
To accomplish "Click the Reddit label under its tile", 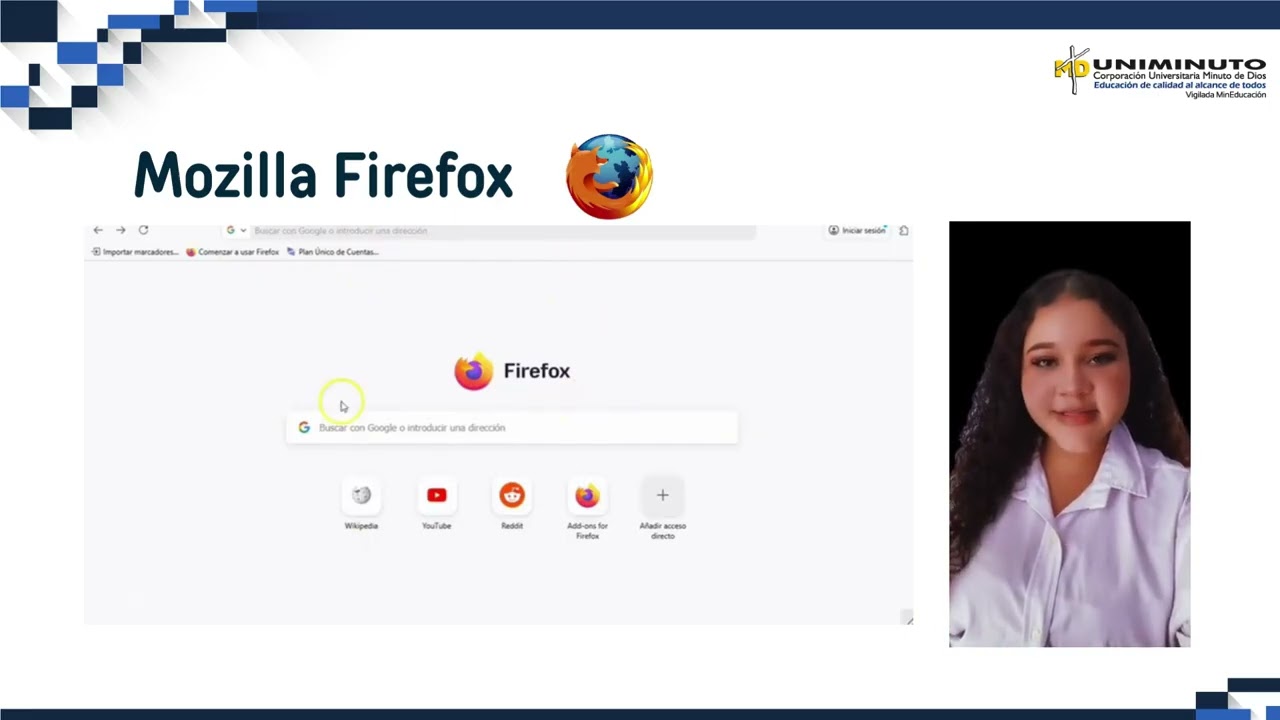I will pyautogui.click(x=512, y=526).
